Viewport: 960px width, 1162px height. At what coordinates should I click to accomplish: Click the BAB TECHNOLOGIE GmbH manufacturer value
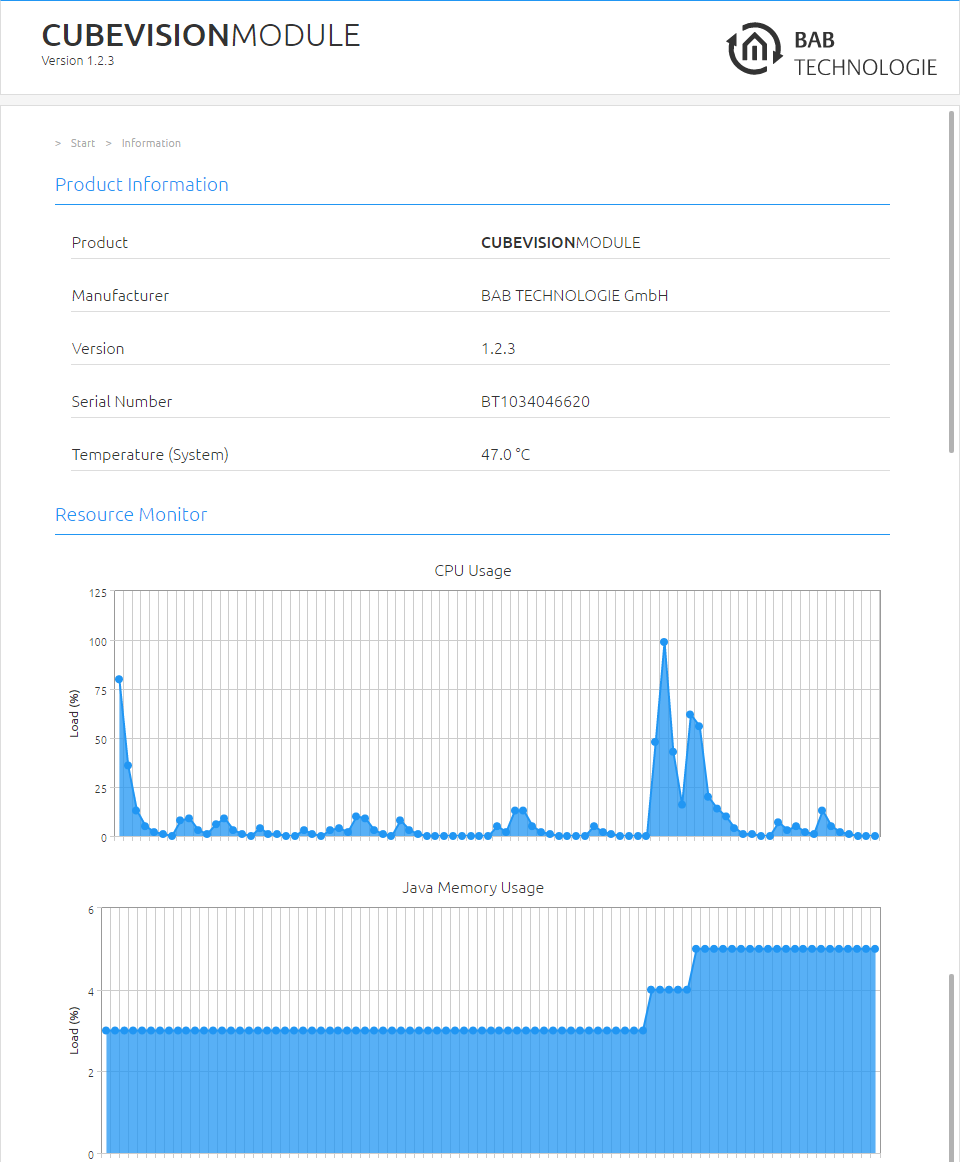tap(575, 296)
